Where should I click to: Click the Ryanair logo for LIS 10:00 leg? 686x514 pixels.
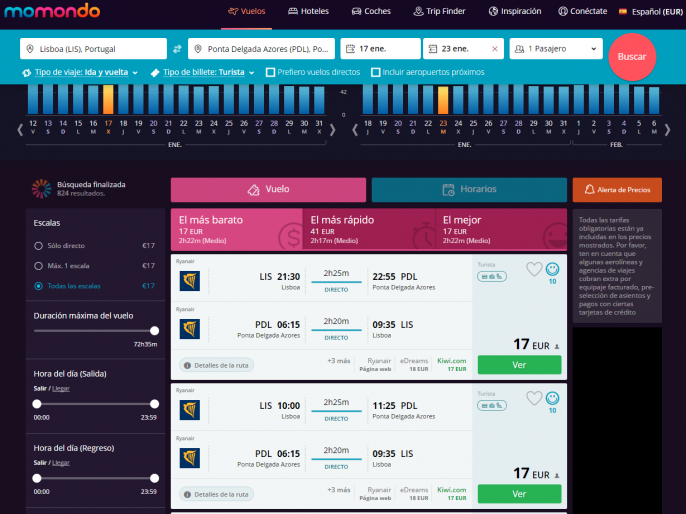tap(190, 410)
